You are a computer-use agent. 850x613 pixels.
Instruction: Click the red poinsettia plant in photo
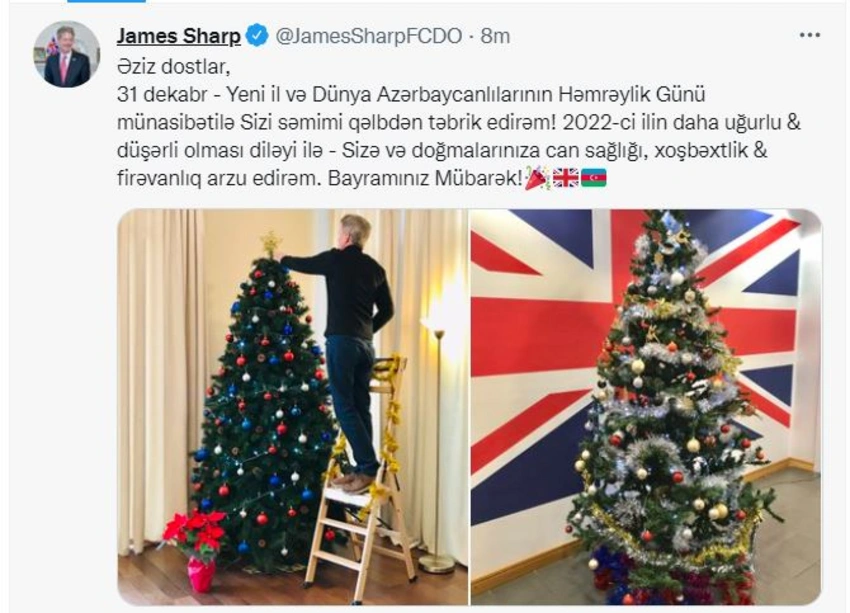(195, 547)
